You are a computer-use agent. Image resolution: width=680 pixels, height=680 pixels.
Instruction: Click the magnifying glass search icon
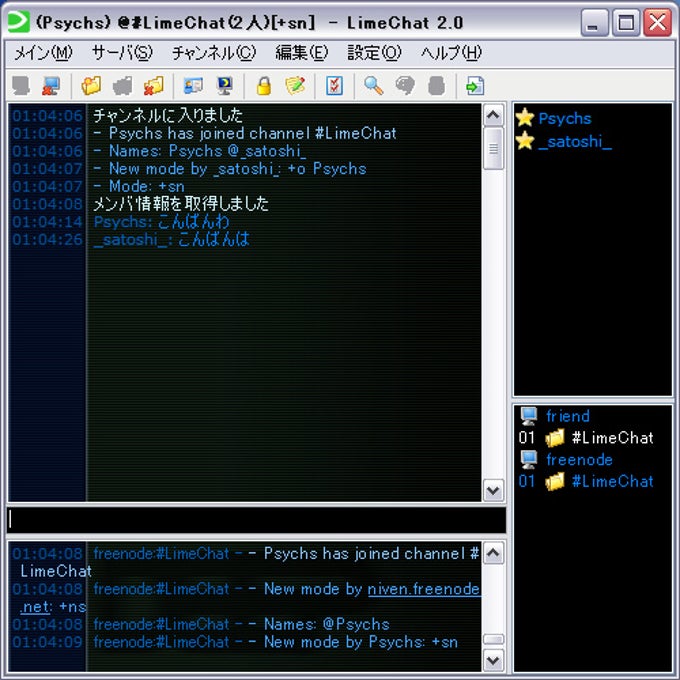pos(373,85)
